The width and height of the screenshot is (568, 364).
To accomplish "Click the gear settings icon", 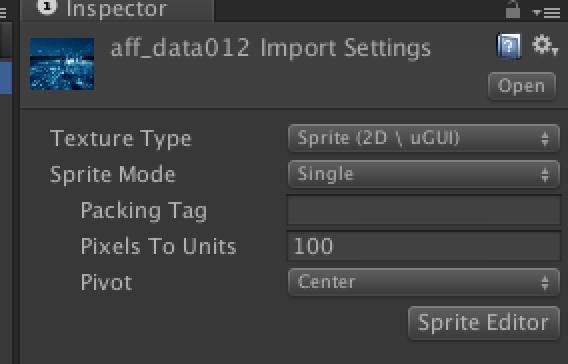I will coord(544,45).
